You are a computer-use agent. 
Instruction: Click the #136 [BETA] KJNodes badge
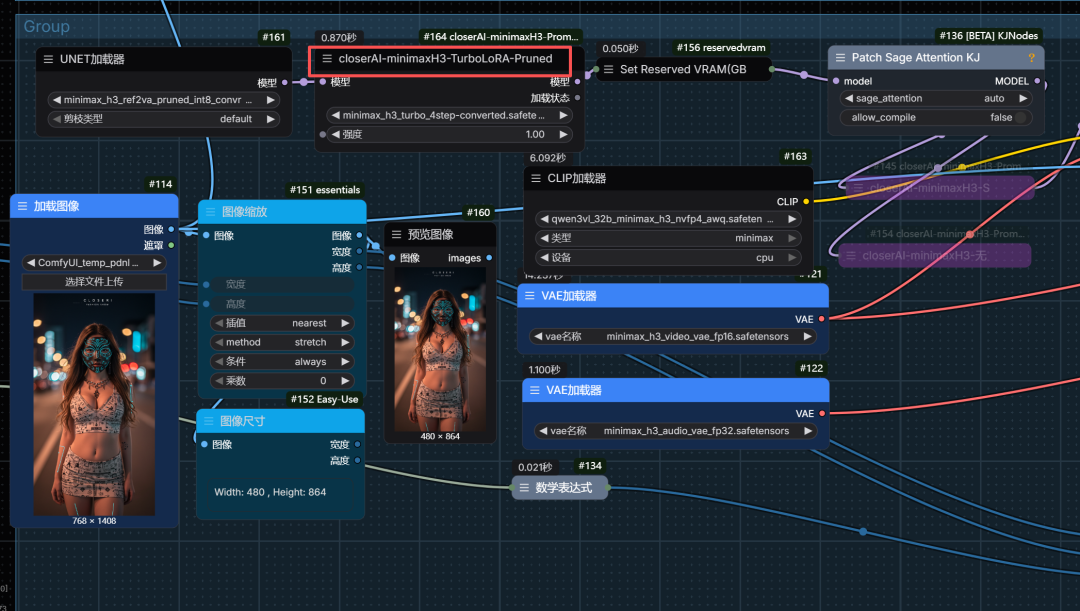coord(988,36)
